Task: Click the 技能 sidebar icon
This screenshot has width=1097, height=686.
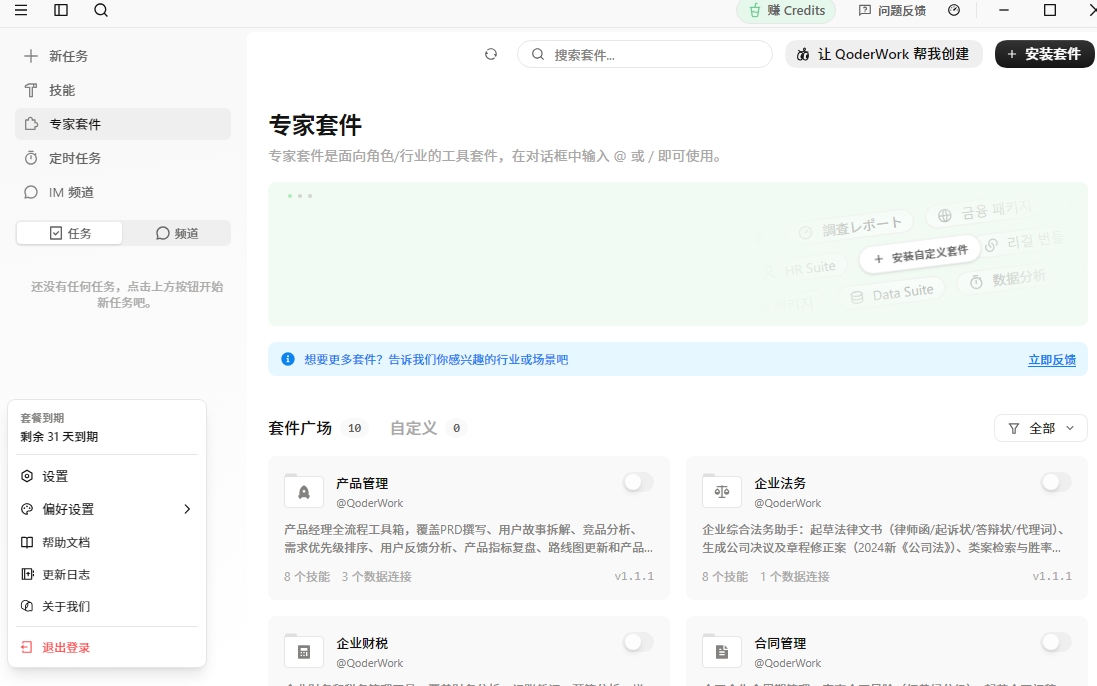Action: click(x=31, y=90)
